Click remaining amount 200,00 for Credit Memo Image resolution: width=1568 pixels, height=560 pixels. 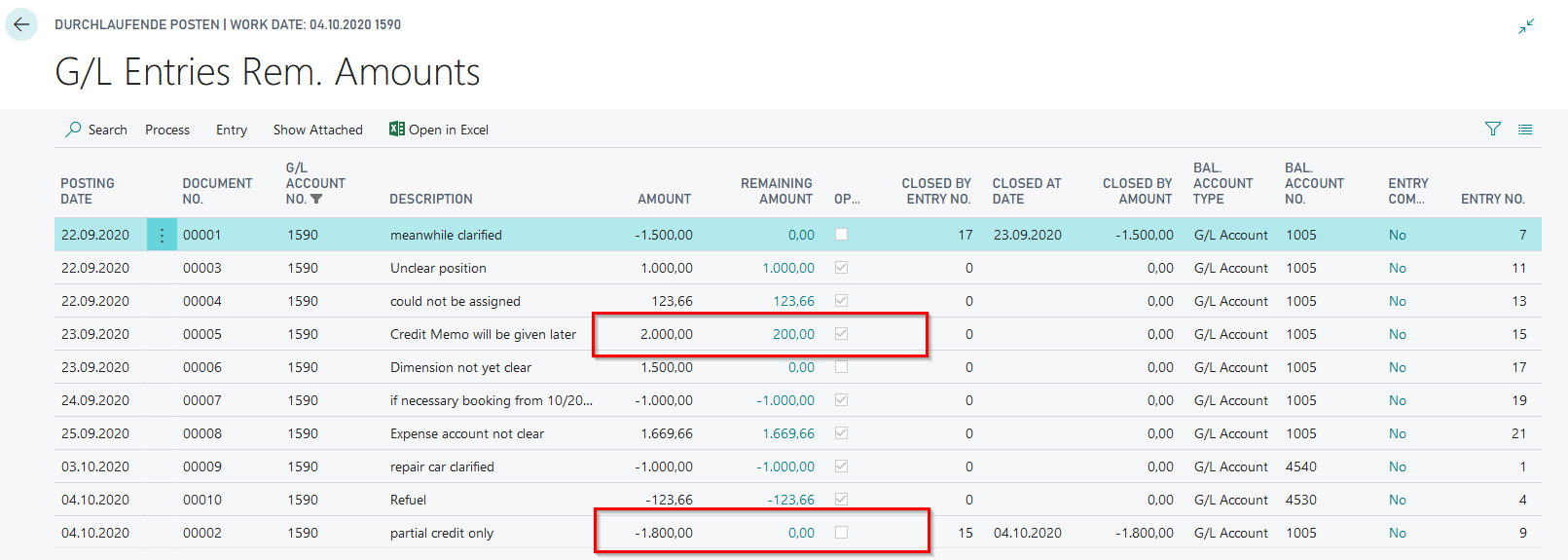click(x=793, y=334)
